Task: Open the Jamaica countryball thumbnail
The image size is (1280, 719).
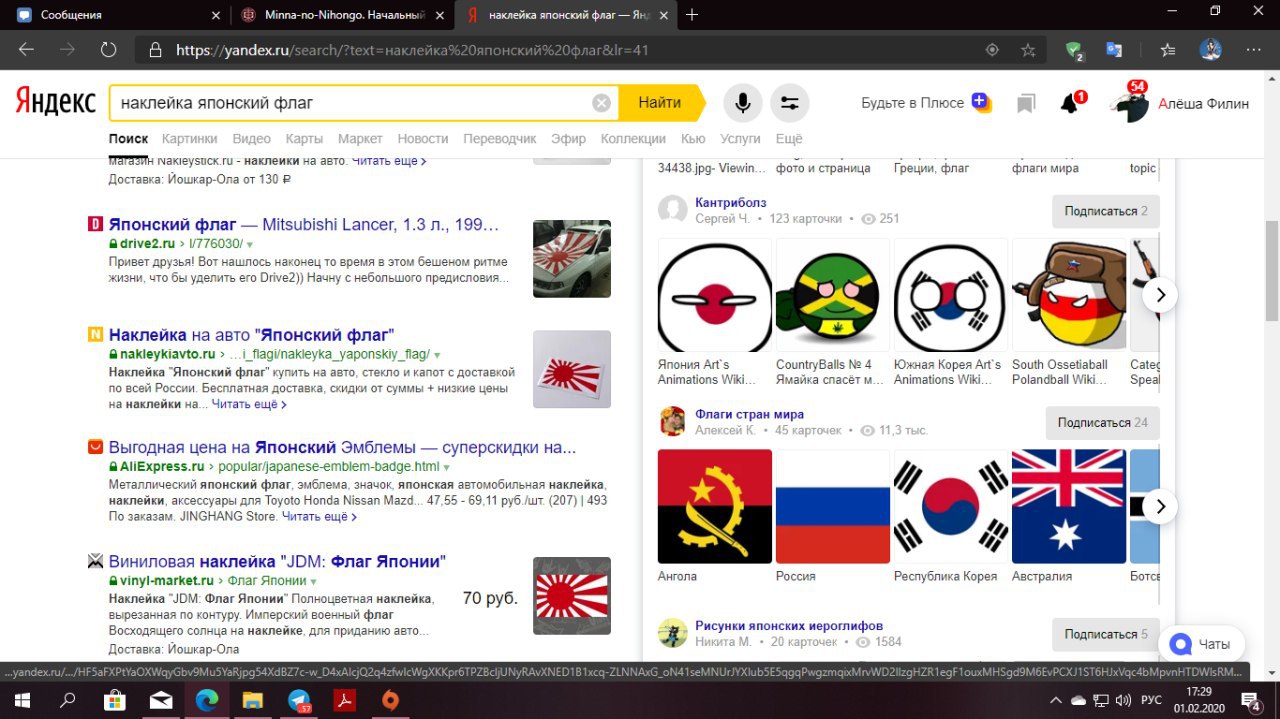Action: click(x=833, y=295)
